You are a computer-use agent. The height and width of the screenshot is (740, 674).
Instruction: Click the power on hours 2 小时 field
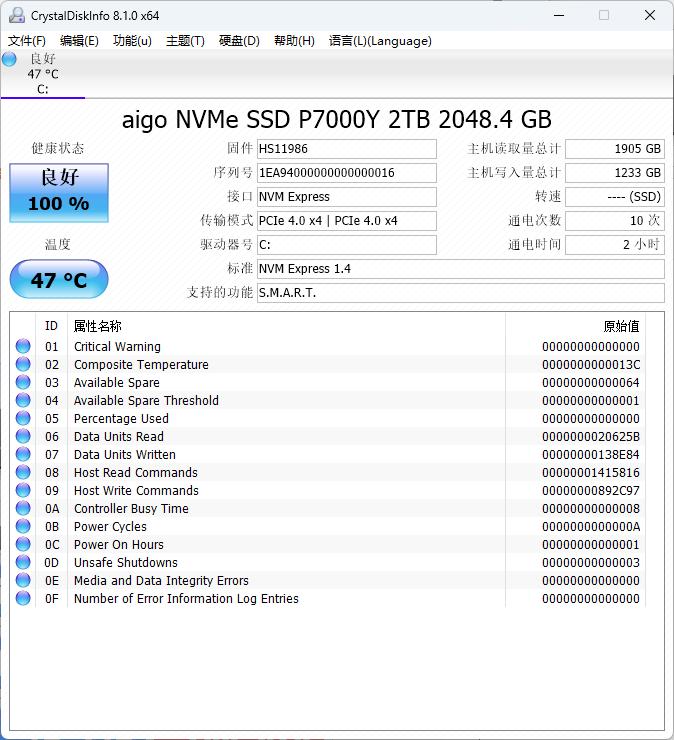coord(615,245)
